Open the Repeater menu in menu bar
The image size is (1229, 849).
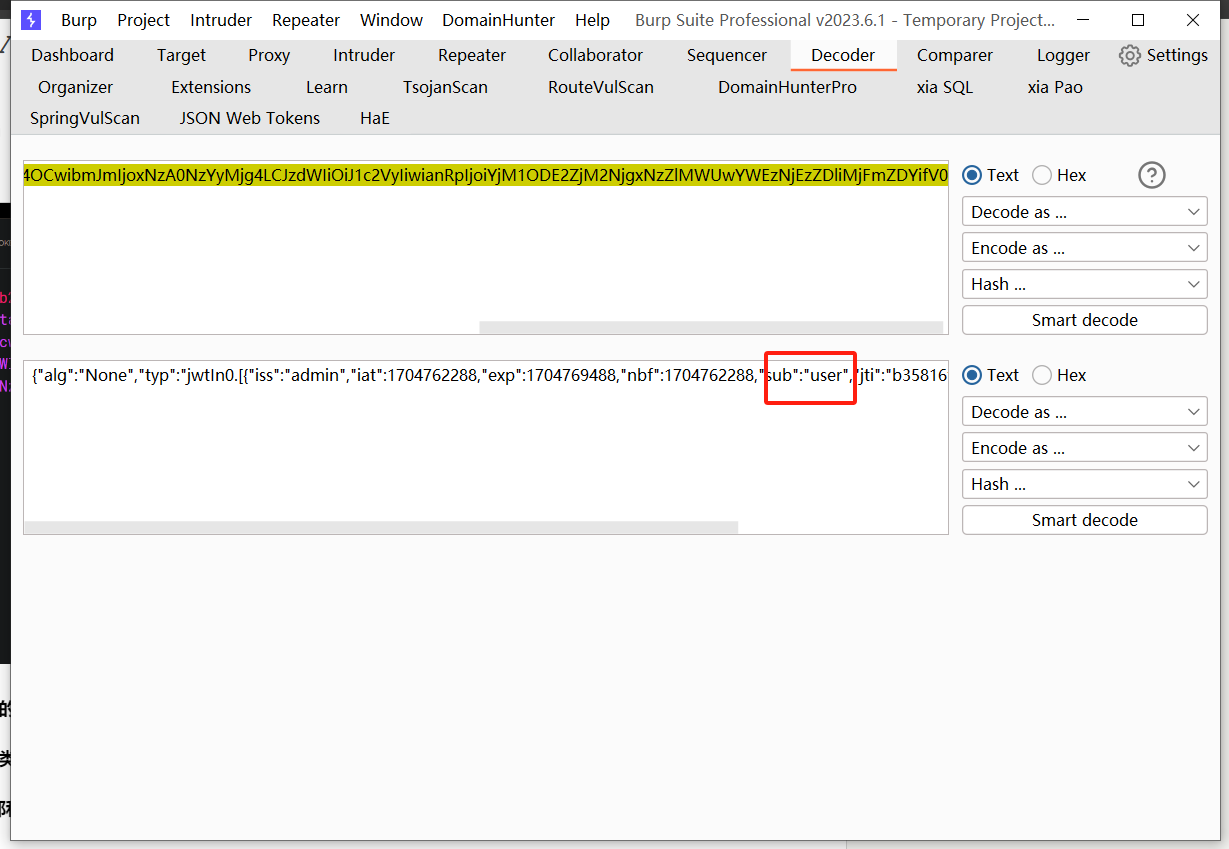point(306,20)
